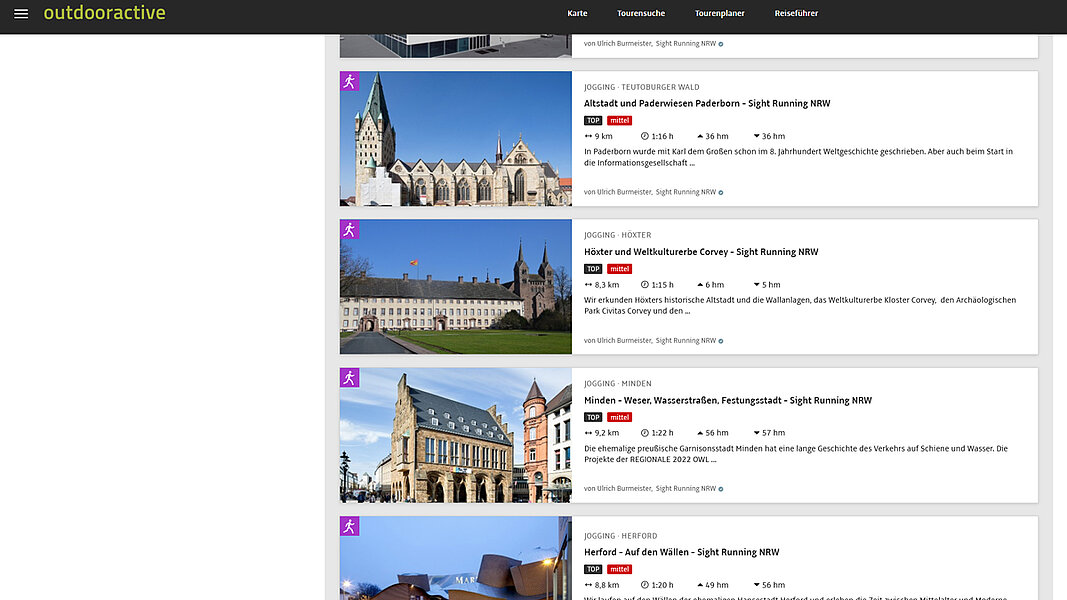Open Höxter und Weltkulturerbe Corvey tour link
Viewport: 1067px width, 600px height.
coord(700,252)
